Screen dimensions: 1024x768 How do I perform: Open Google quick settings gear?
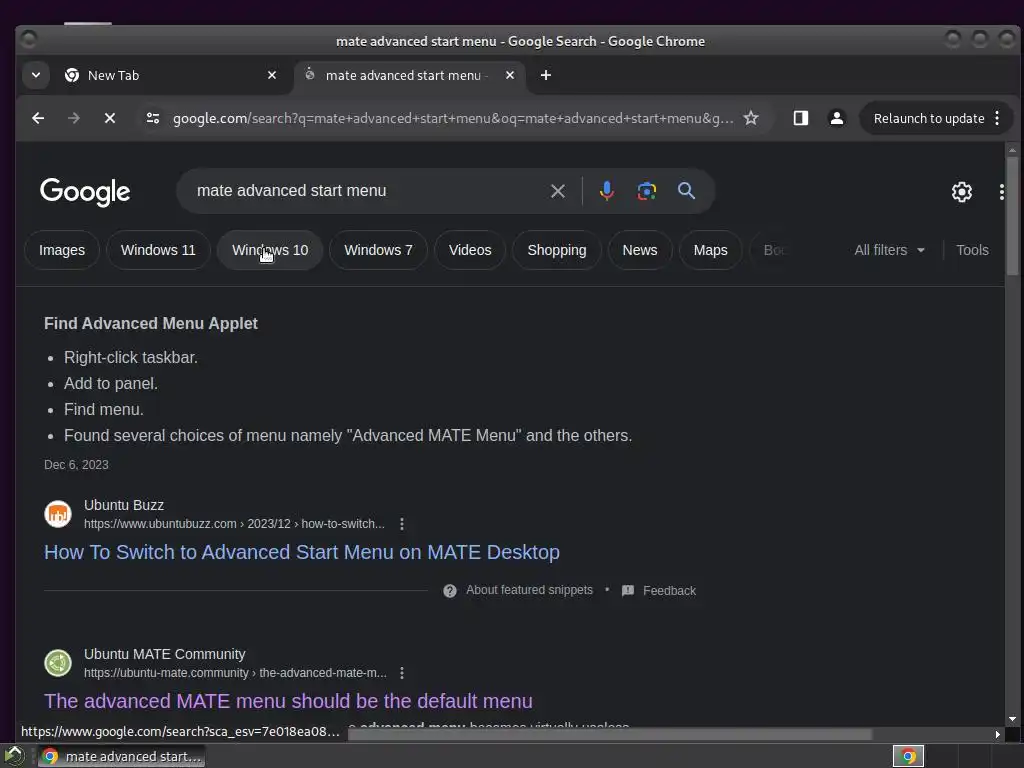tap(961, 192)
